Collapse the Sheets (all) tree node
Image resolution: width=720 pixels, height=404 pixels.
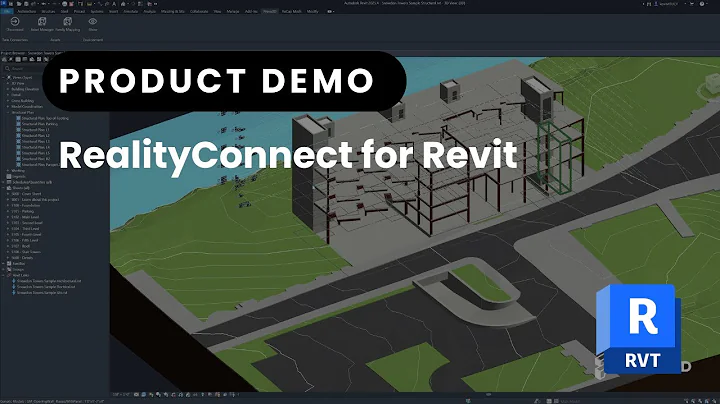pos(4,188)
